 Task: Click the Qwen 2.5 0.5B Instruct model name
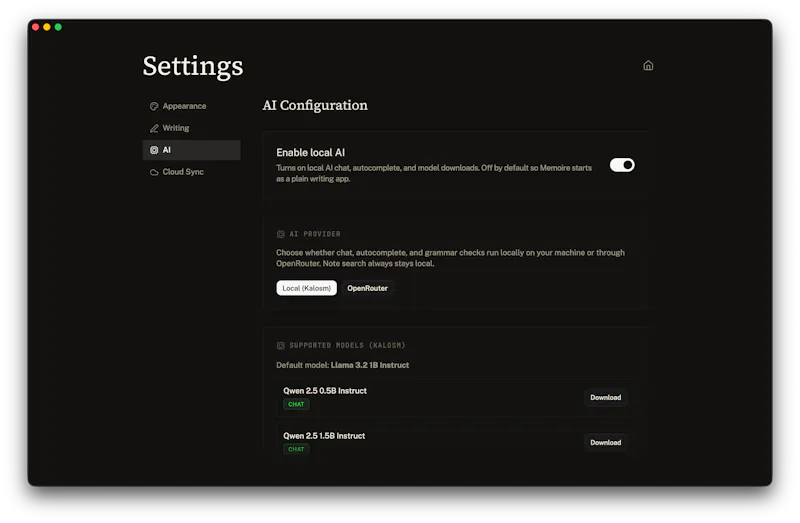tap(325, 391)
